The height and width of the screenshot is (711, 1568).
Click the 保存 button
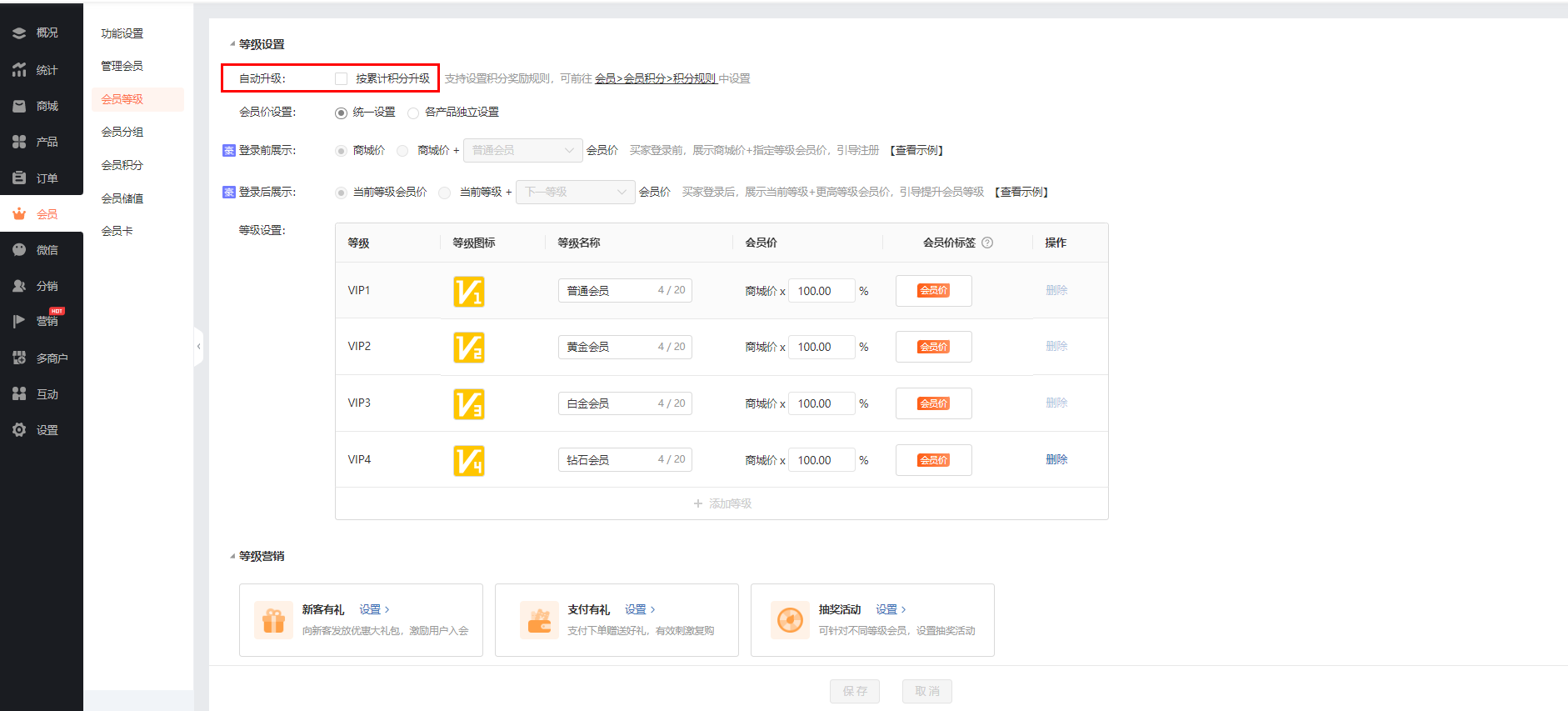(x=855, y=691)
